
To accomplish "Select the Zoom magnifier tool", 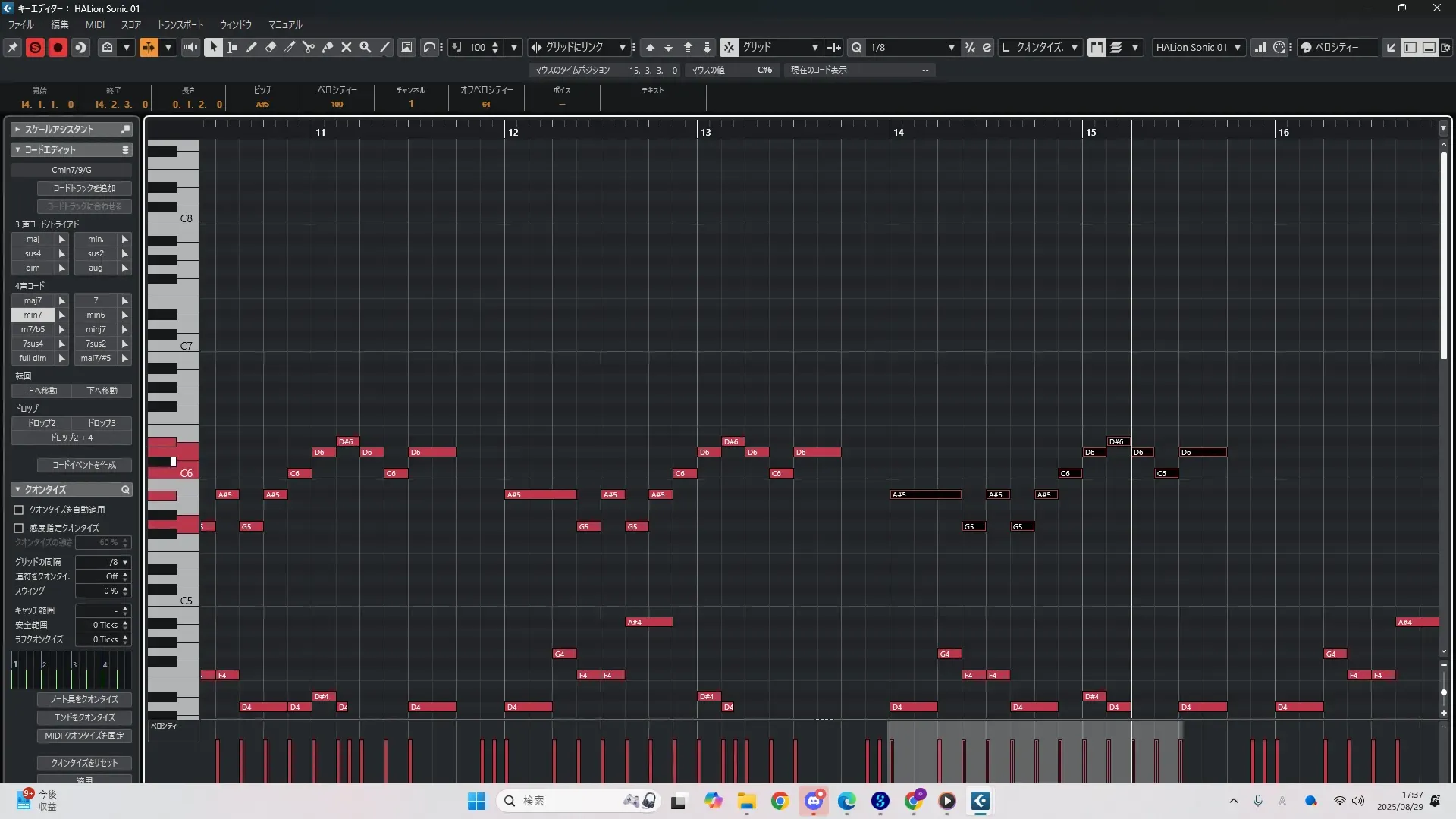I will 366,47.
